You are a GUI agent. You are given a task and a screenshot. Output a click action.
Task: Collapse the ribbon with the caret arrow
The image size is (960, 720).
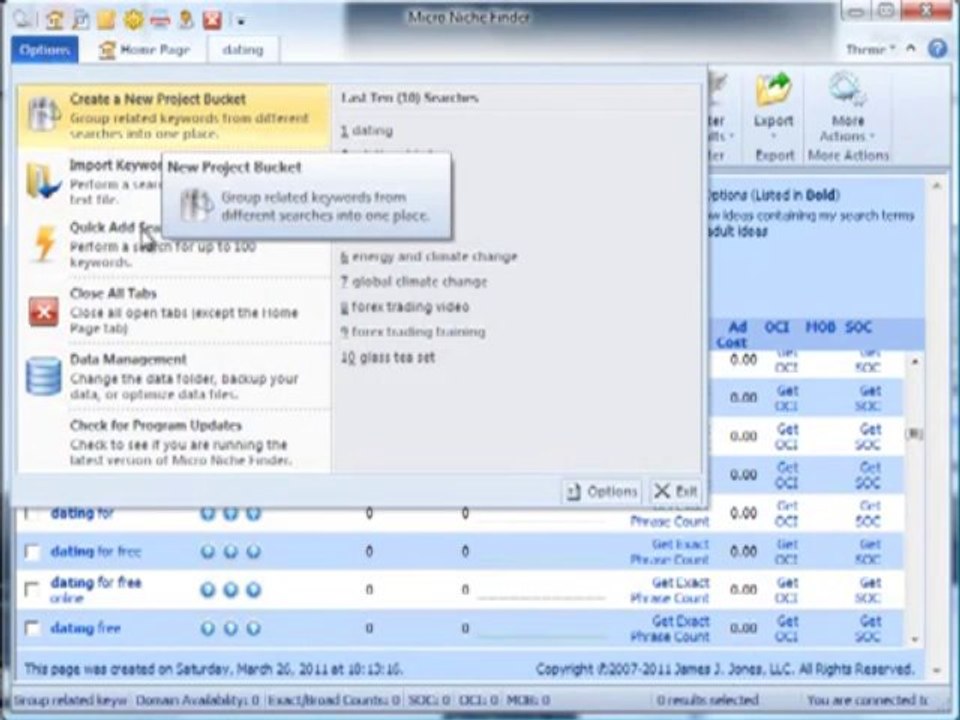pyautogui.click(x=911, y=48)
